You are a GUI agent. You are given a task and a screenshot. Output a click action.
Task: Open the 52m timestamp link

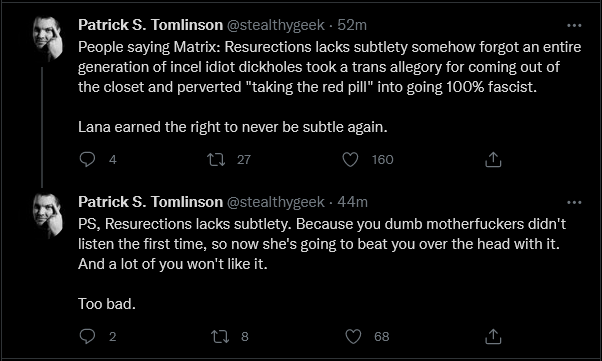352,25
